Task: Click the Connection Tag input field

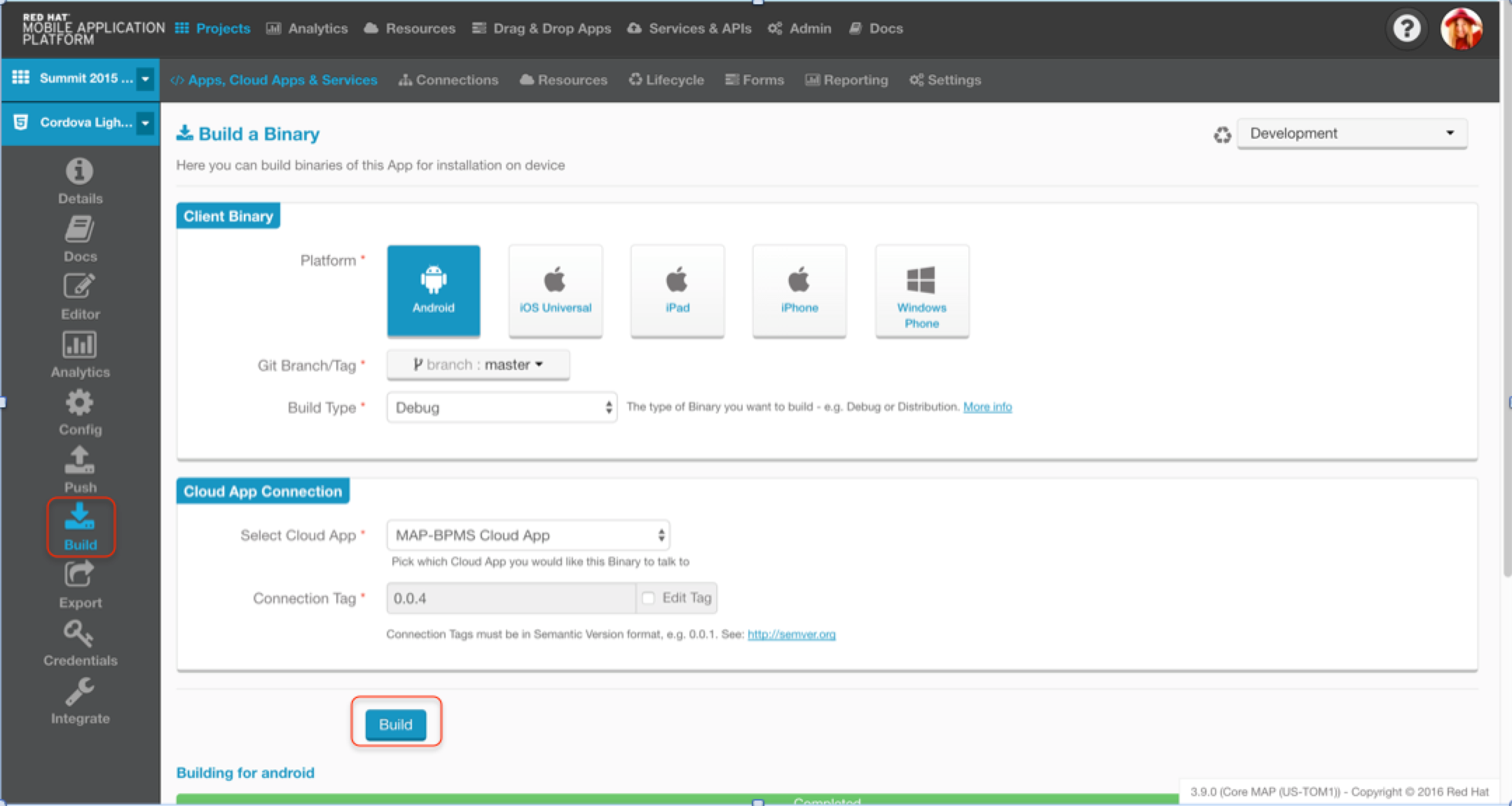Action: click(511, 598)
